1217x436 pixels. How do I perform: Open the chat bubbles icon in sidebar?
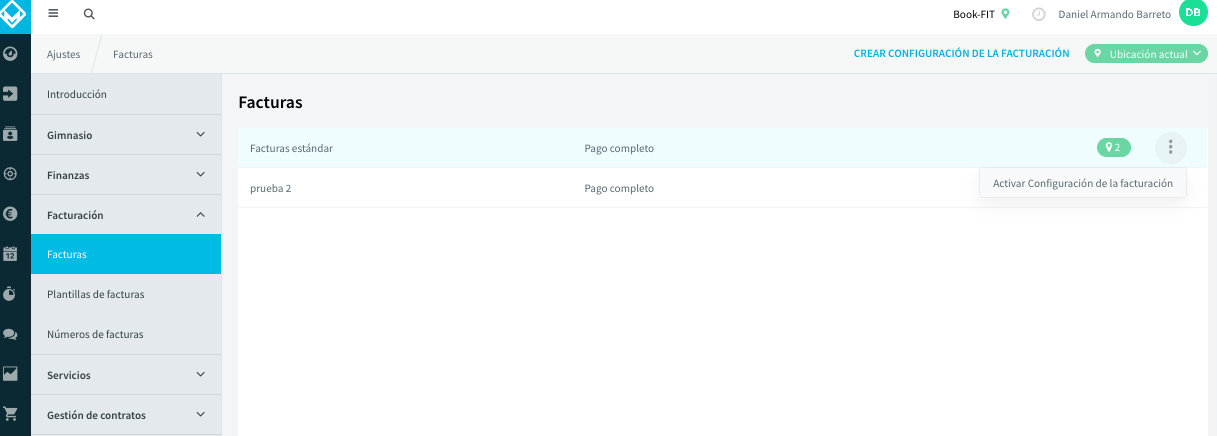(11, 334)
